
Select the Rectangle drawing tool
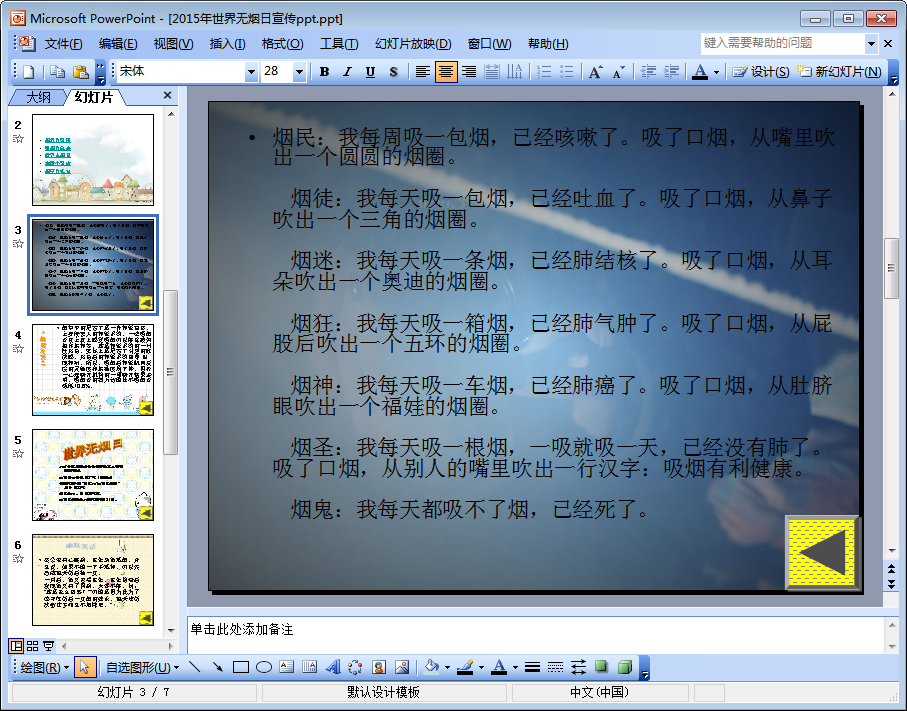tap(241, 668)
